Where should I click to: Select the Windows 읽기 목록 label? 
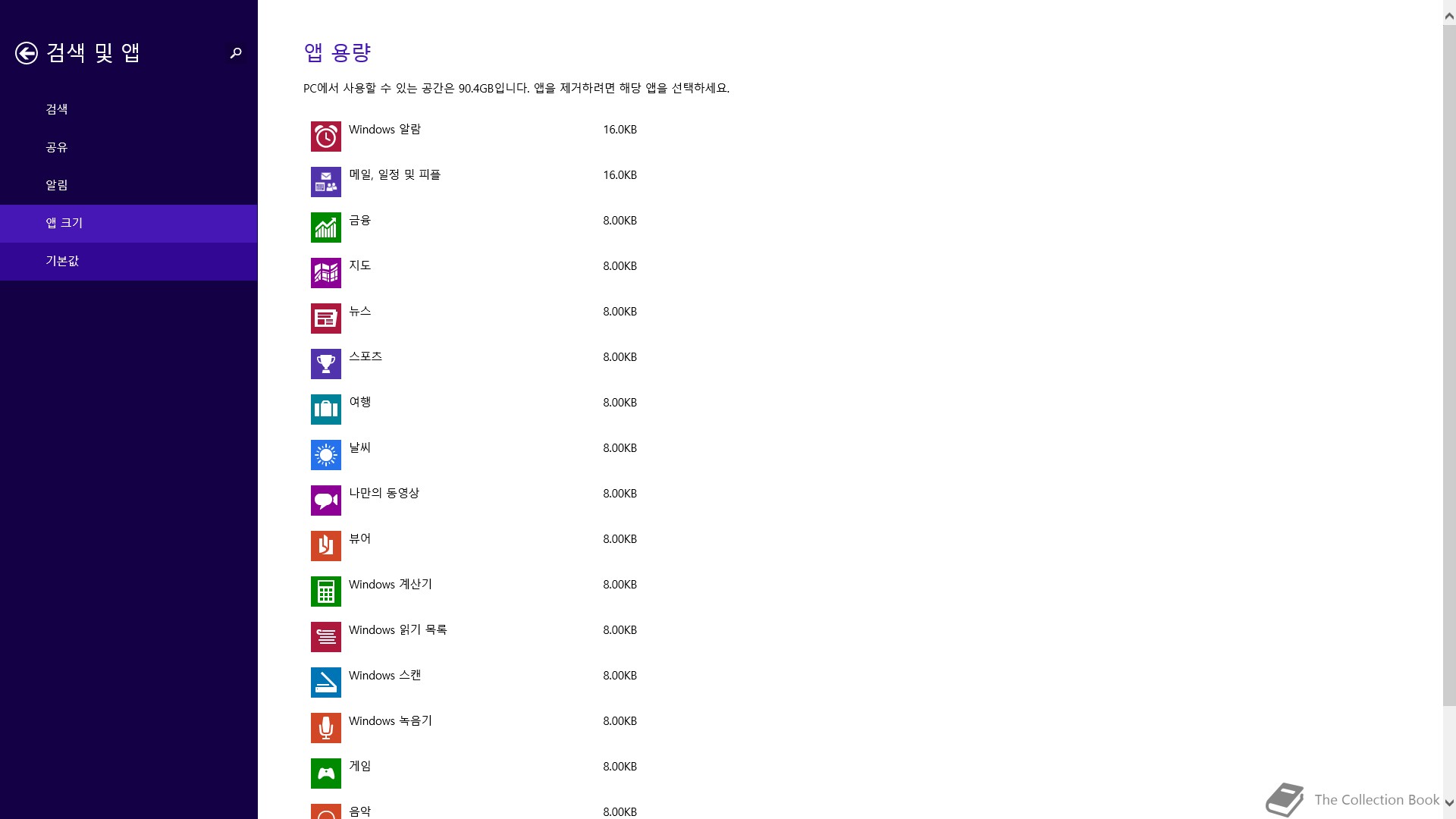[x=398, y=630]
